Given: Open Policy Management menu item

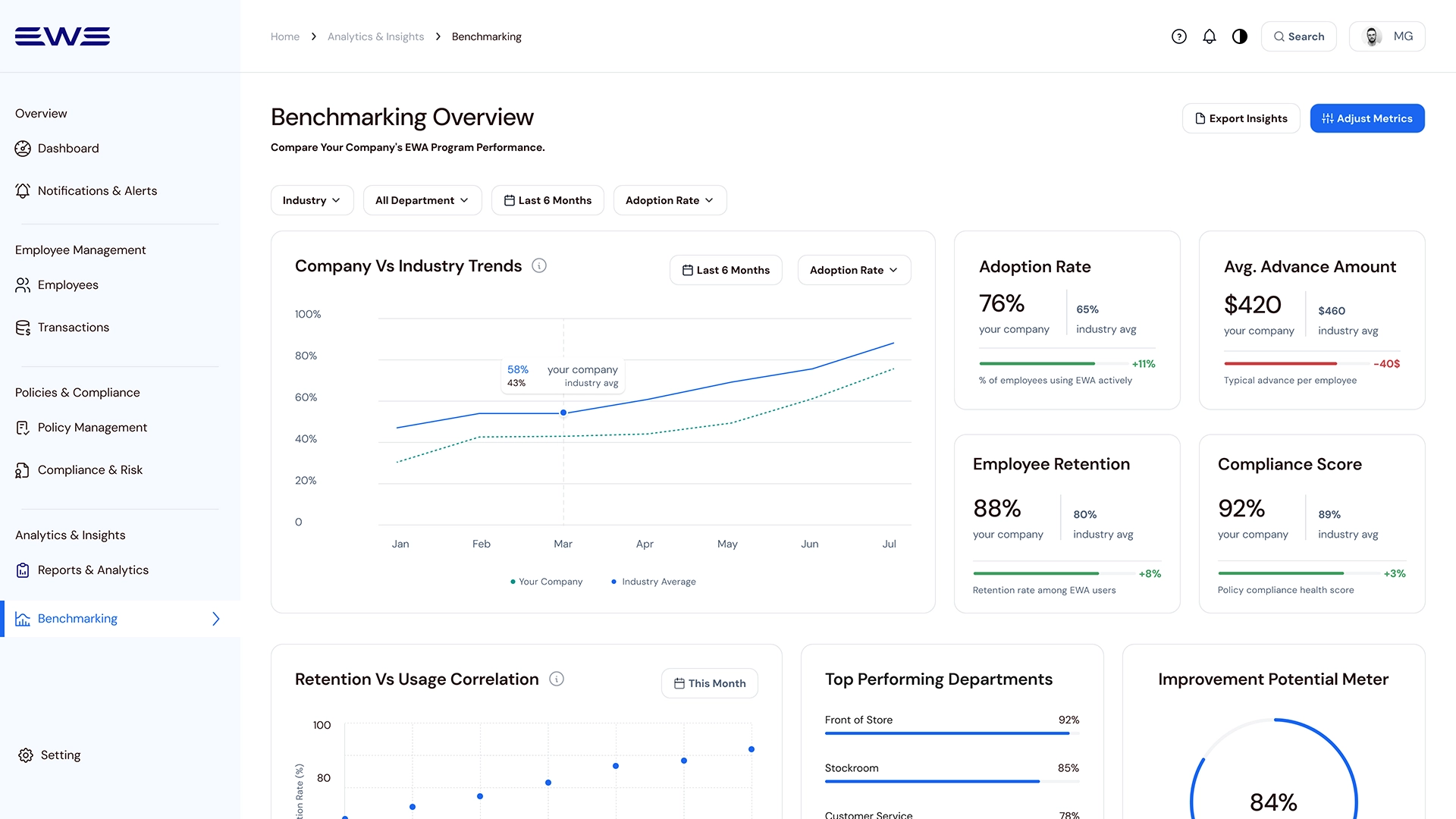Looking at the screenshot, I should [92, 428].
